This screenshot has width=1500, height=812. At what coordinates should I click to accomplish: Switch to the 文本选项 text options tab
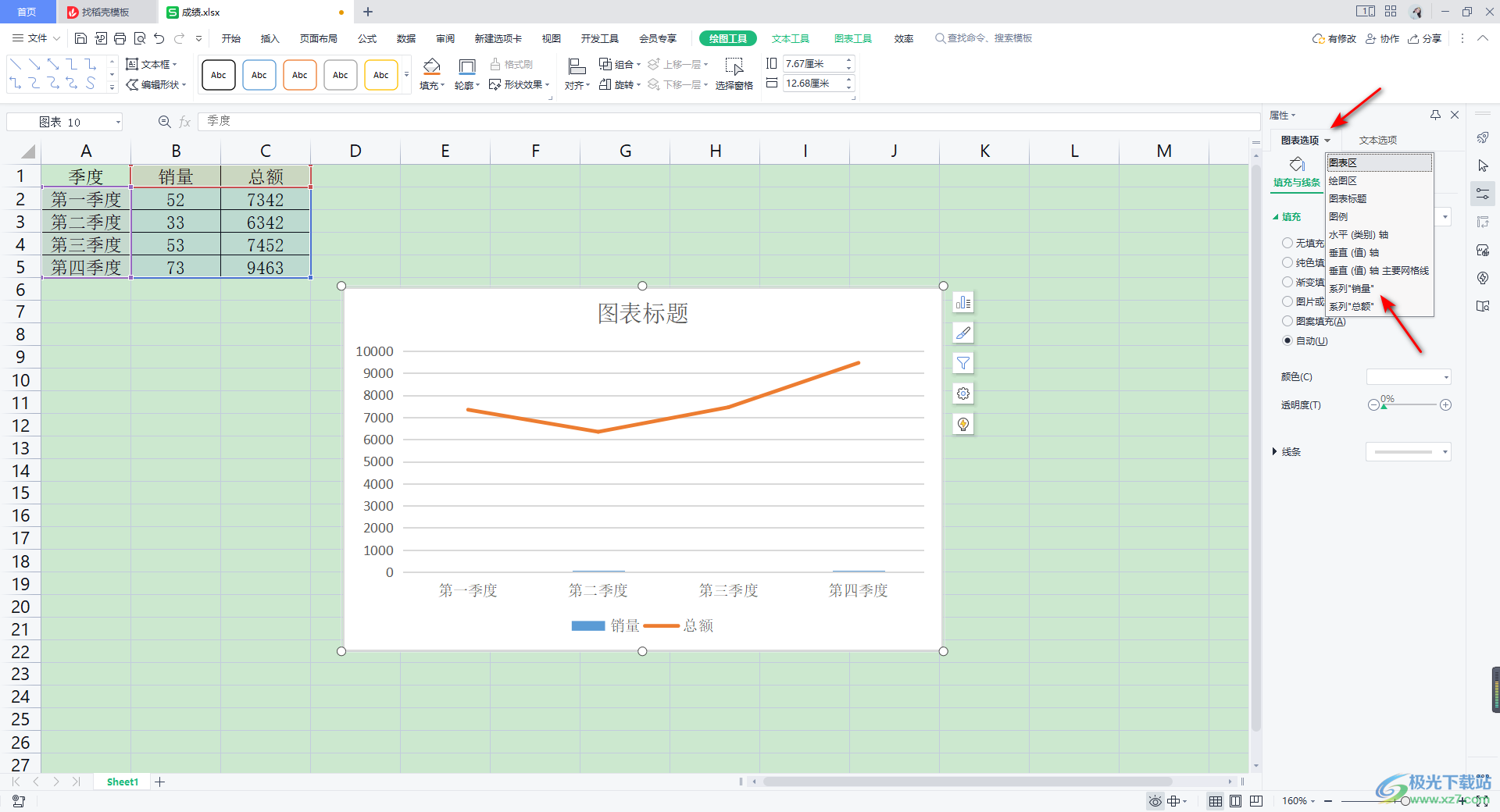pyautogui.click(x=1378, y=141)
